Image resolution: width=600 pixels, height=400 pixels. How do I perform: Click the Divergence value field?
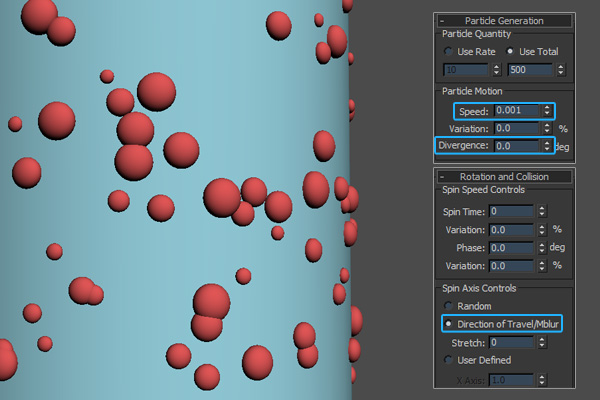(516, 146)
